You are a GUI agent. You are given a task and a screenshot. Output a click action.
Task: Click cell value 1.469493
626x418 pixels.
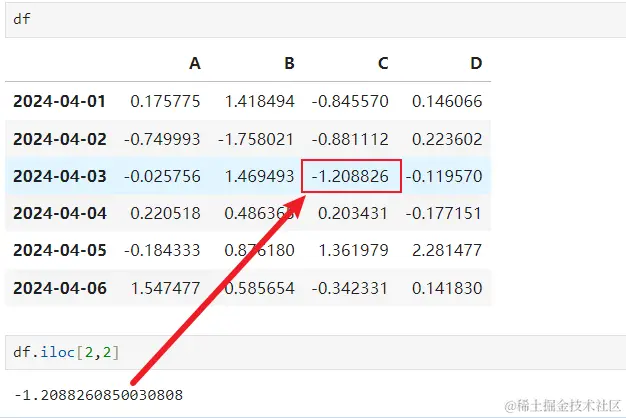tap(260, 176)
